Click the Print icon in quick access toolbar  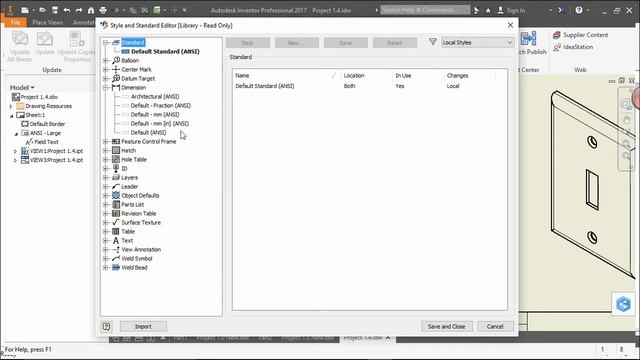pyautogui.click(x=103, y=10)
